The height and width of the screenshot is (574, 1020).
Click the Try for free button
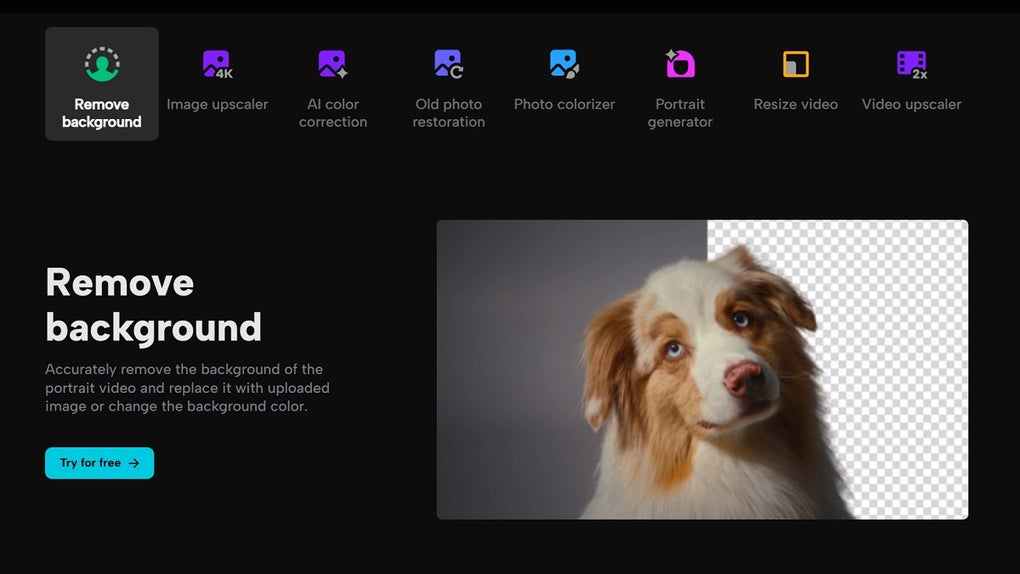[100, 463]
